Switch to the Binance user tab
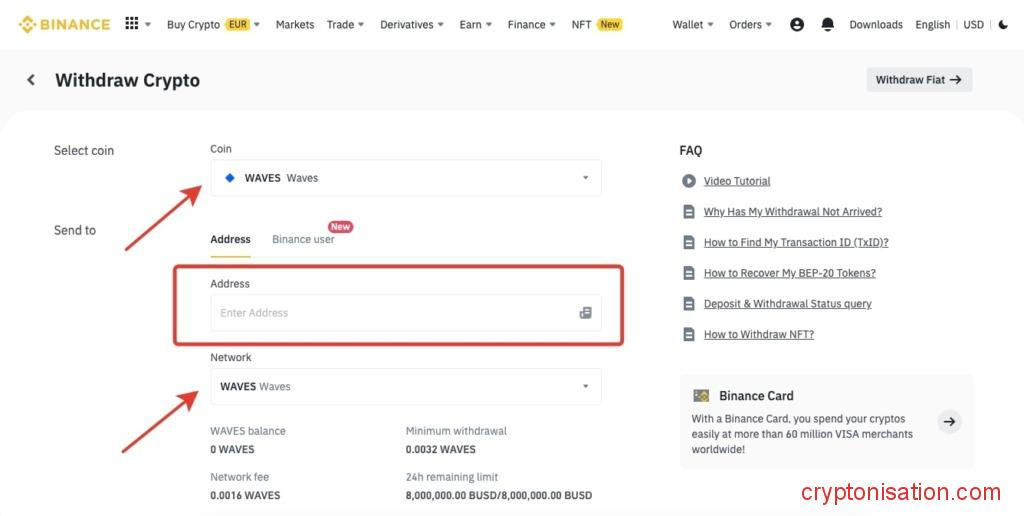This screenshot has height=516, width=1024. (303, 239)
